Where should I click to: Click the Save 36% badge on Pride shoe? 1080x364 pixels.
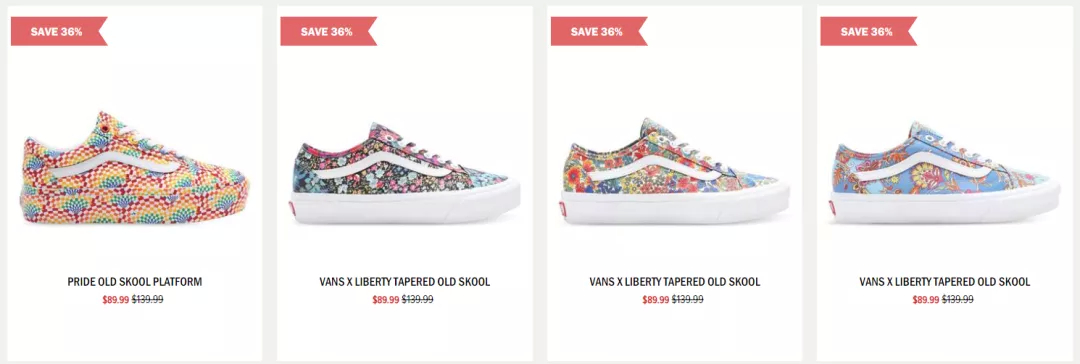coord(59,31)
